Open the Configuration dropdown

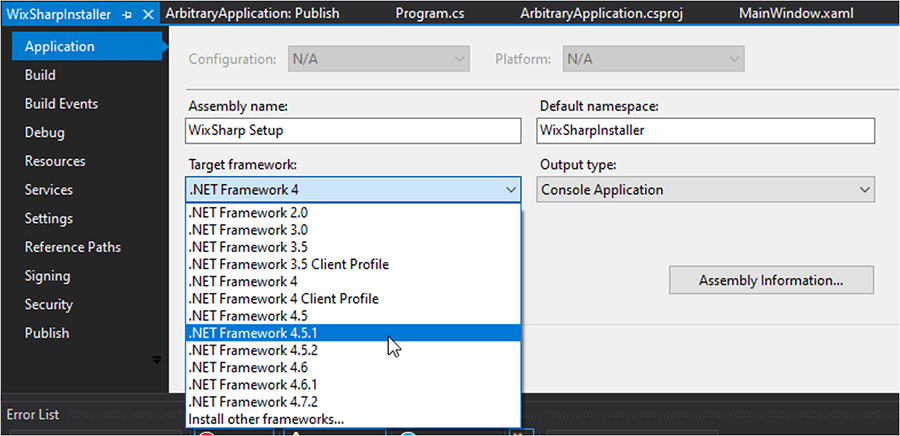(x=379, y=59)
